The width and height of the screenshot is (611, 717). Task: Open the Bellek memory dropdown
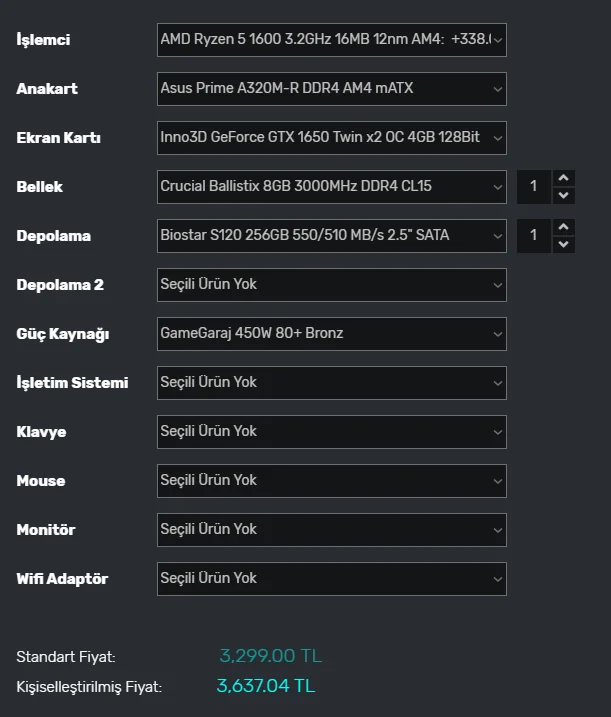coord(331,187)
